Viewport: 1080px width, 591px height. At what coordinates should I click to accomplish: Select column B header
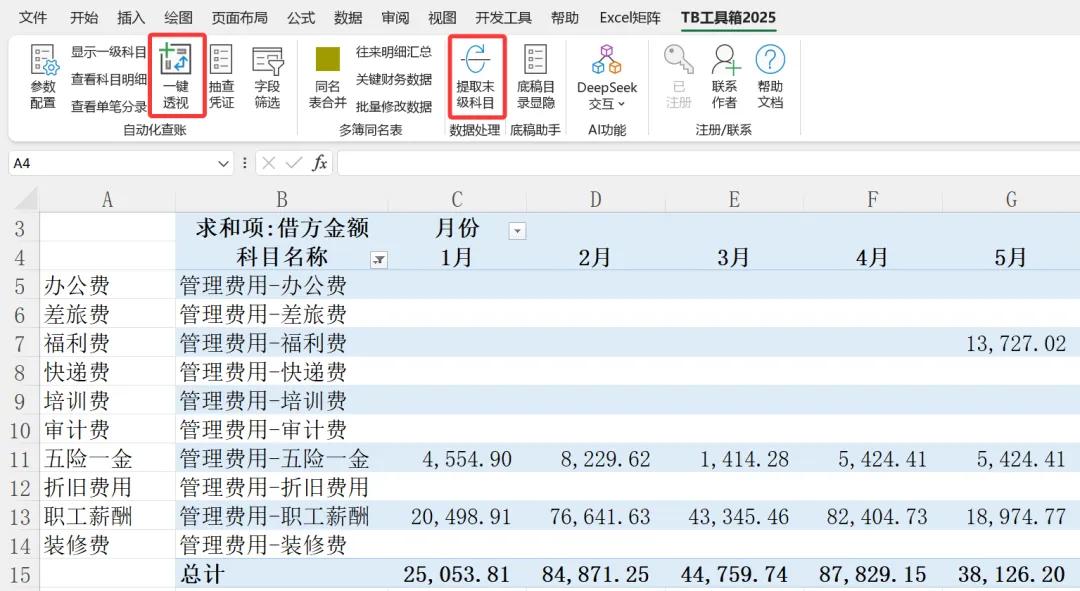click(x=282, y=199)
